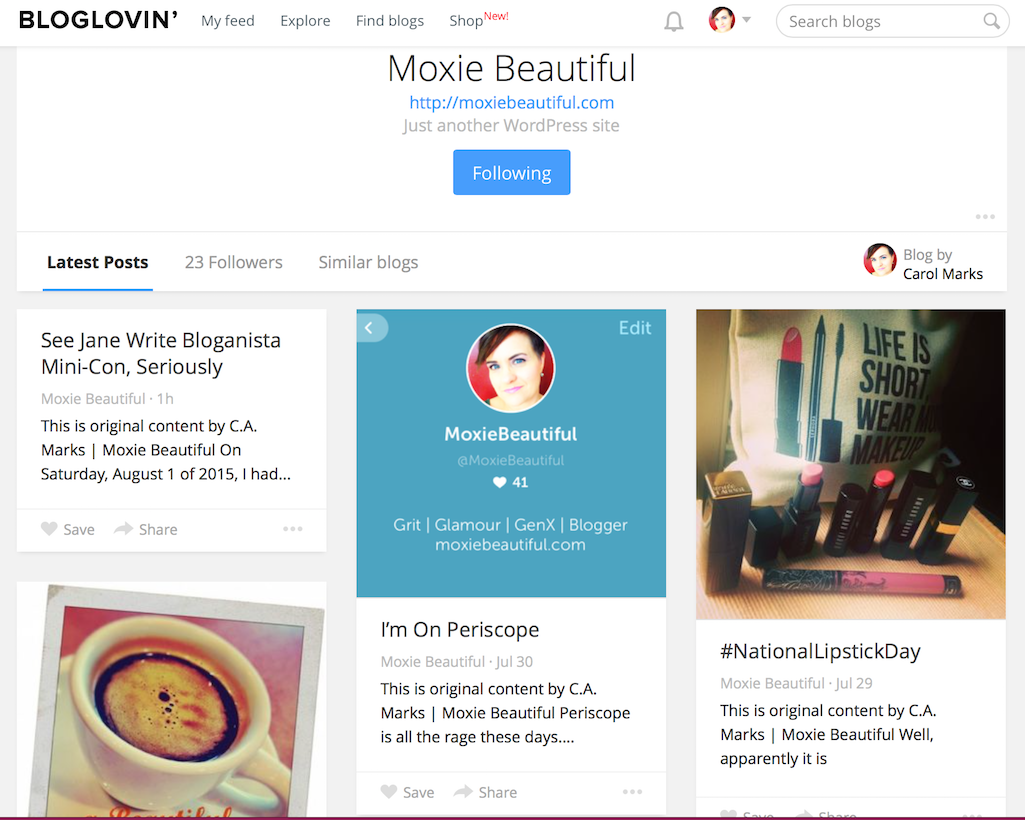Screen dimensions: 1025x820
Task: Open the coffee cup photo
Action: coord(171,700)
